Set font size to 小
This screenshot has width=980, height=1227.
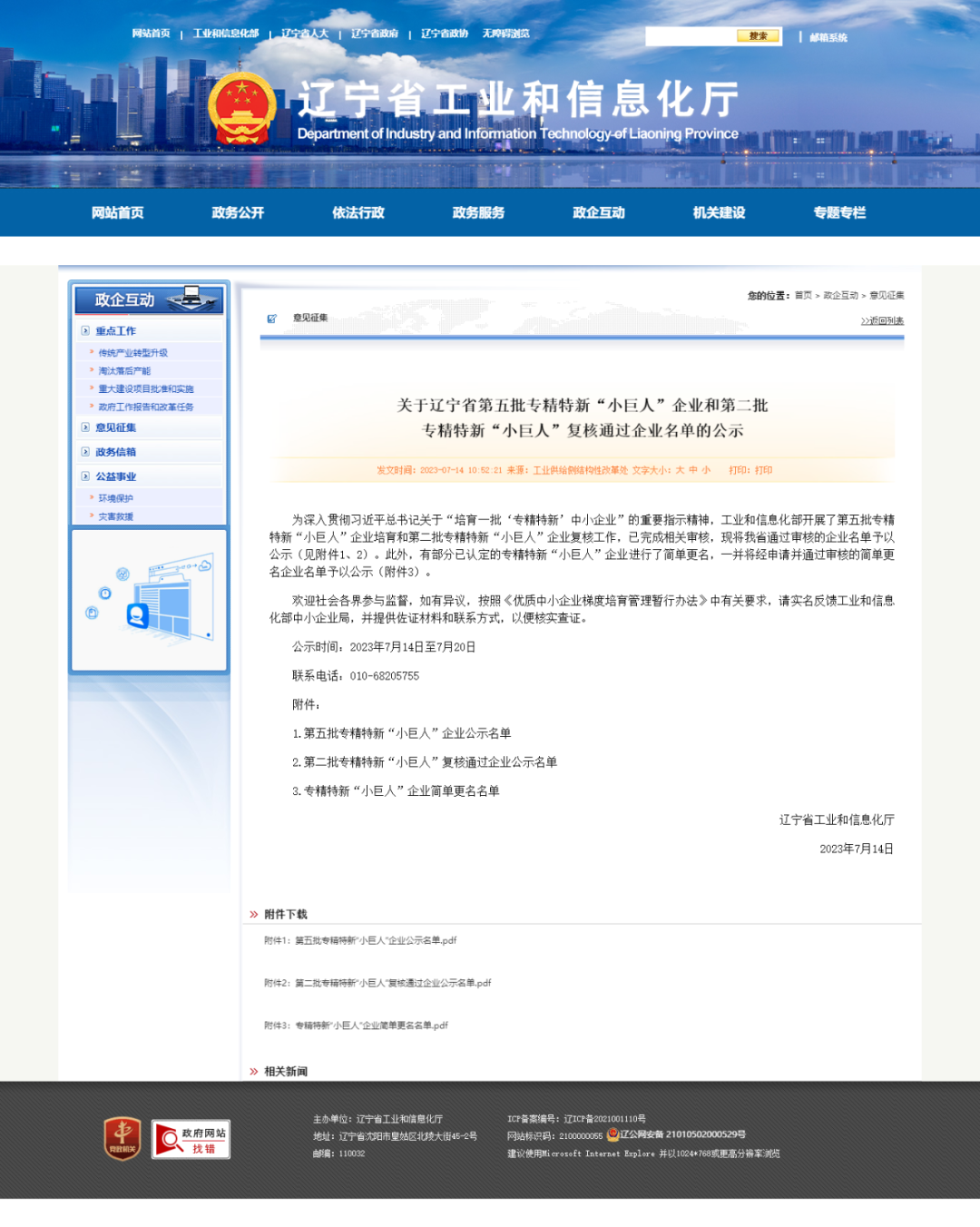click(x=706, y=470)
